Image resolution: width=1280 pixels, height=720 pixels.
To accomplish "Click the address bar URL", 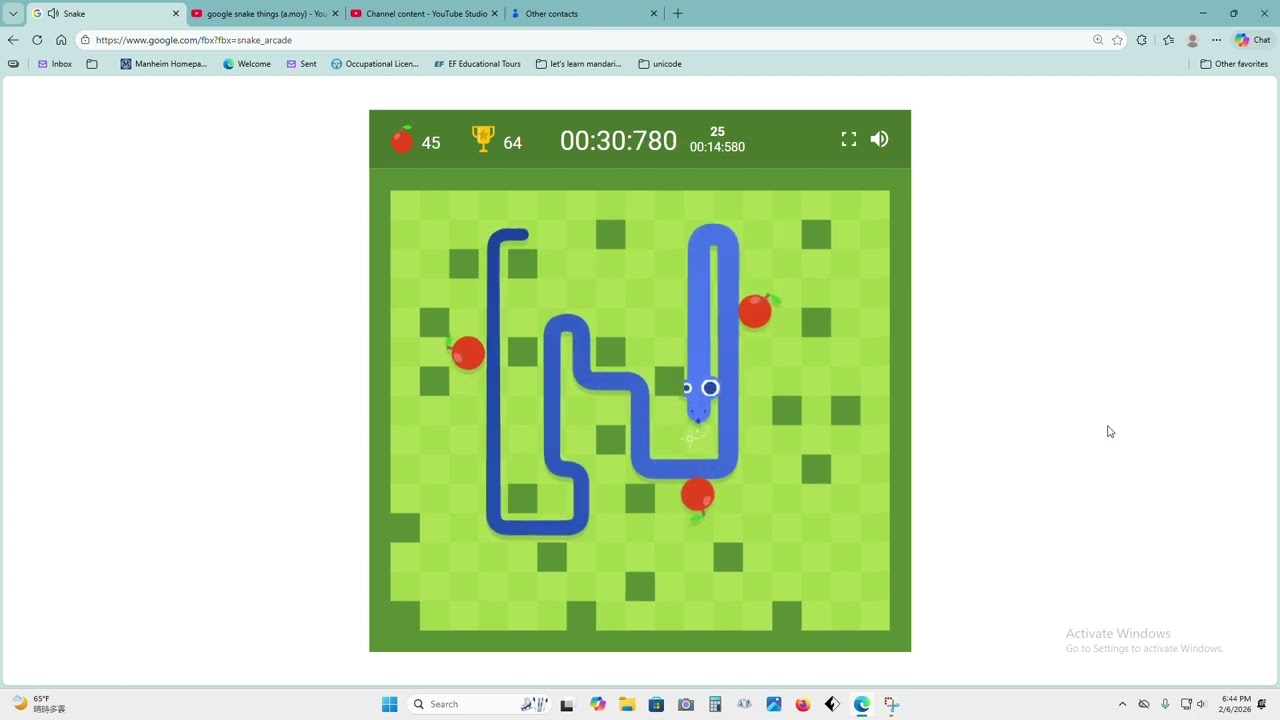I will tap(194, 40).
